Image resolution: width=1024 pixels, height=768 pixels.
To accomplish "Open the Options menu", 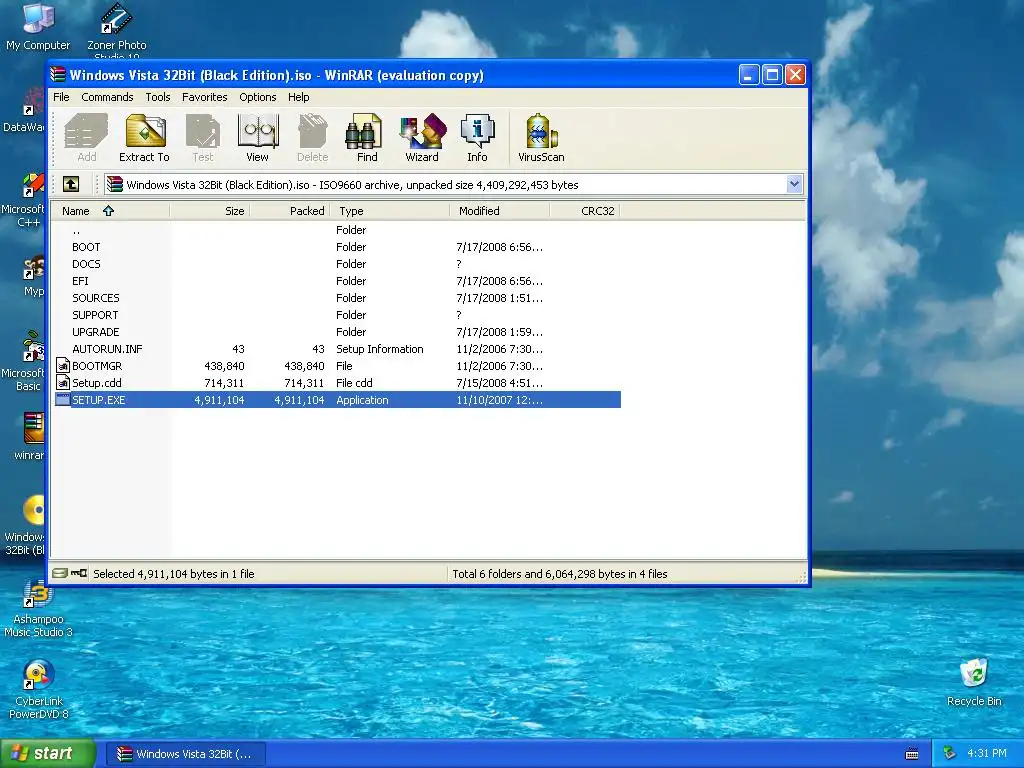I will click(257, 97).
